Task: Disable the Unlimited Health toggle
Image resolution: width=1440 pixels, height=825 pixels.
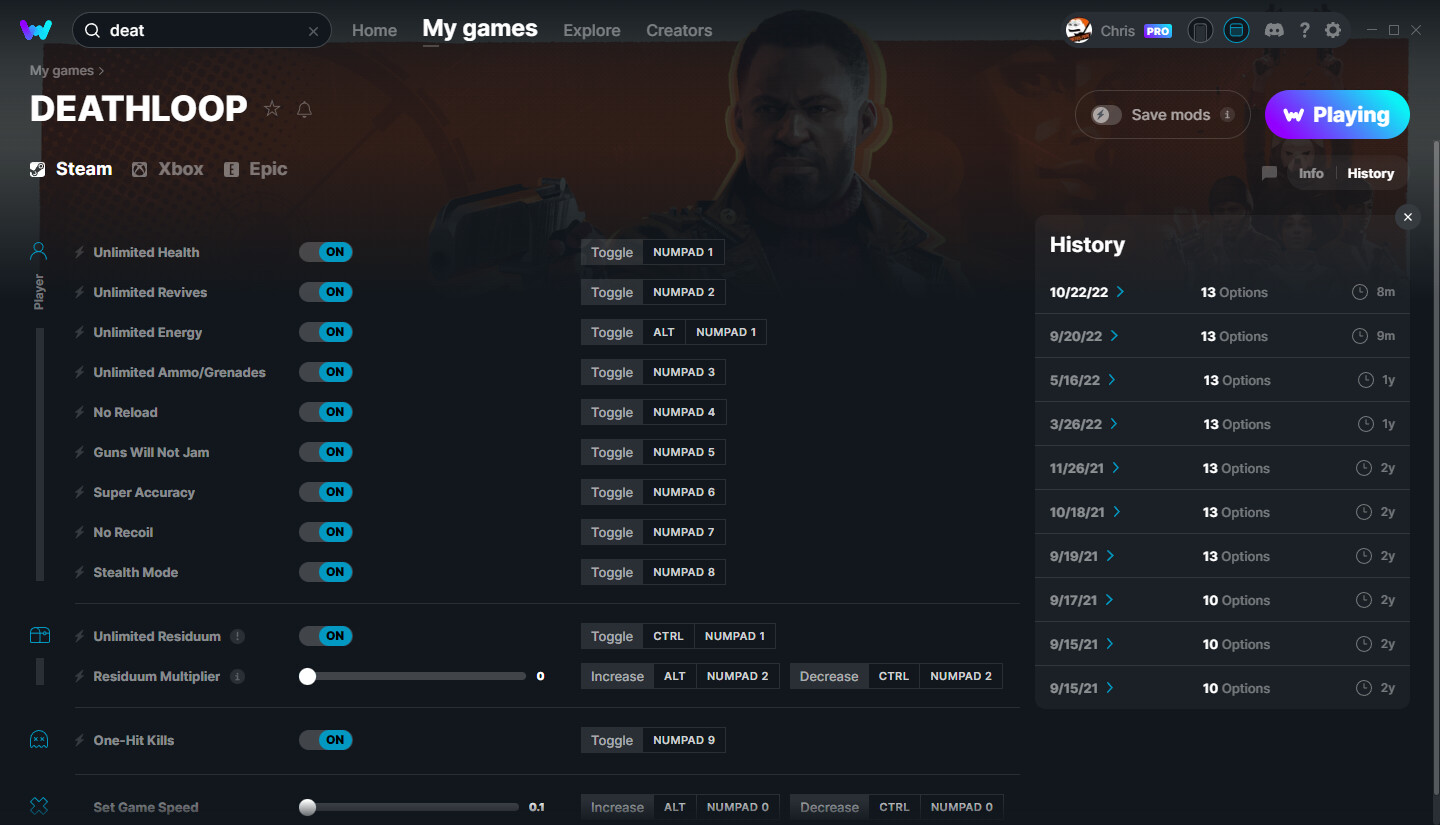Action: [x=325, y=252]
